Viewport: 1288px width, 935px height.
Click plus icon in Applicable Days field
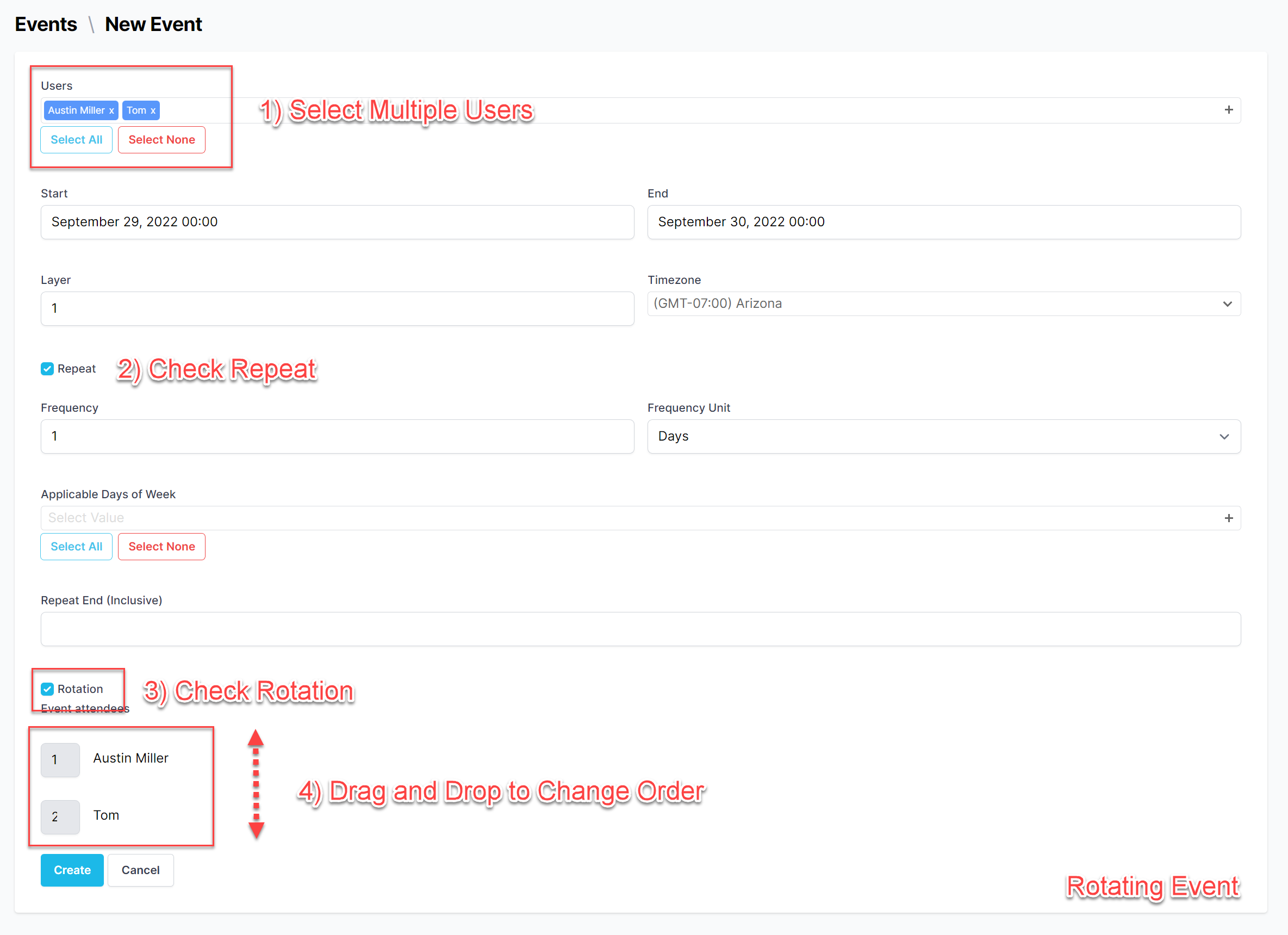1228,518
